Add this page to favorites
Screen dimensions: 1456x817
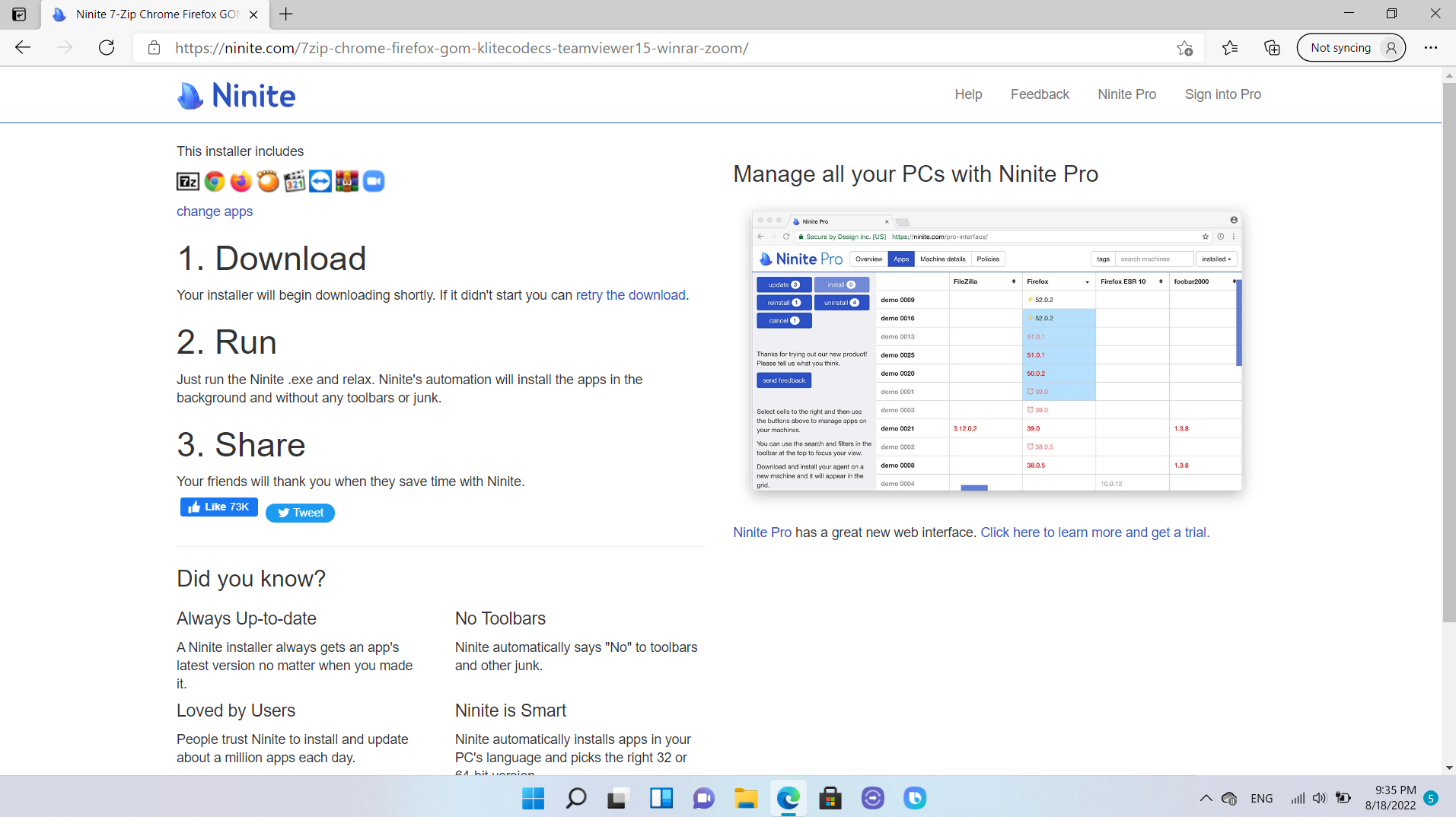1184,48
